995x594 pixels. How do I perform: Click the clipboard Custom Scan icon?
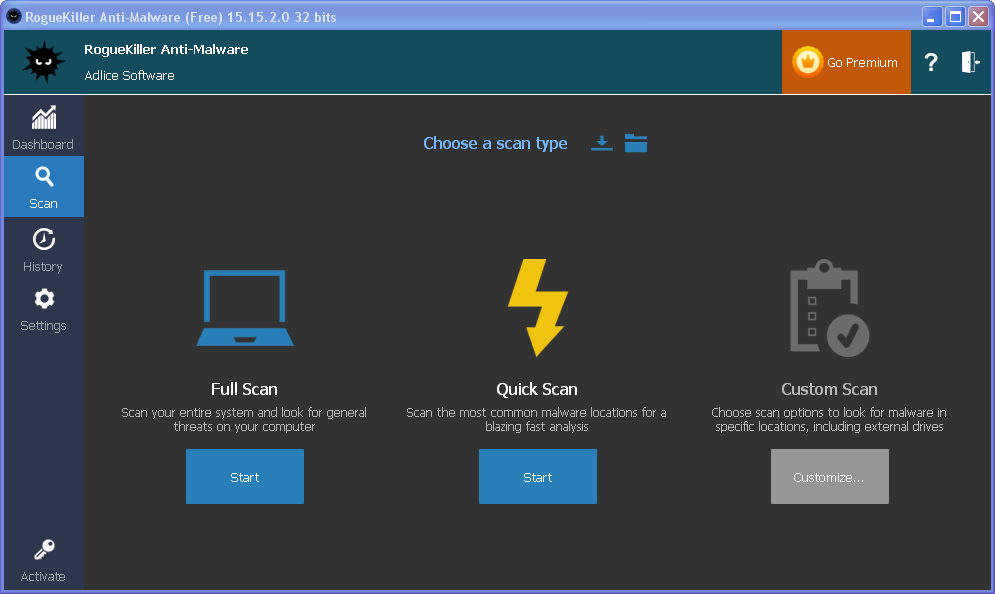coord(829,308)
